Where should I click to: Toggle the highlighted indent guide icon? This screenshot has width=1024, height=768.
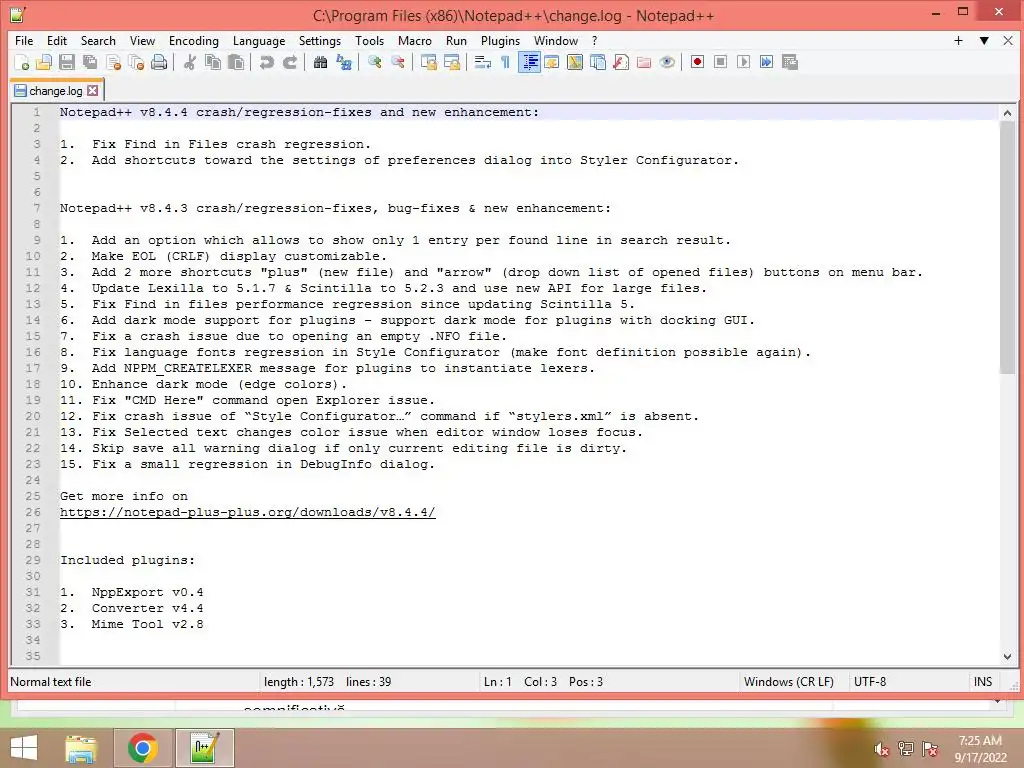(529, 62)
